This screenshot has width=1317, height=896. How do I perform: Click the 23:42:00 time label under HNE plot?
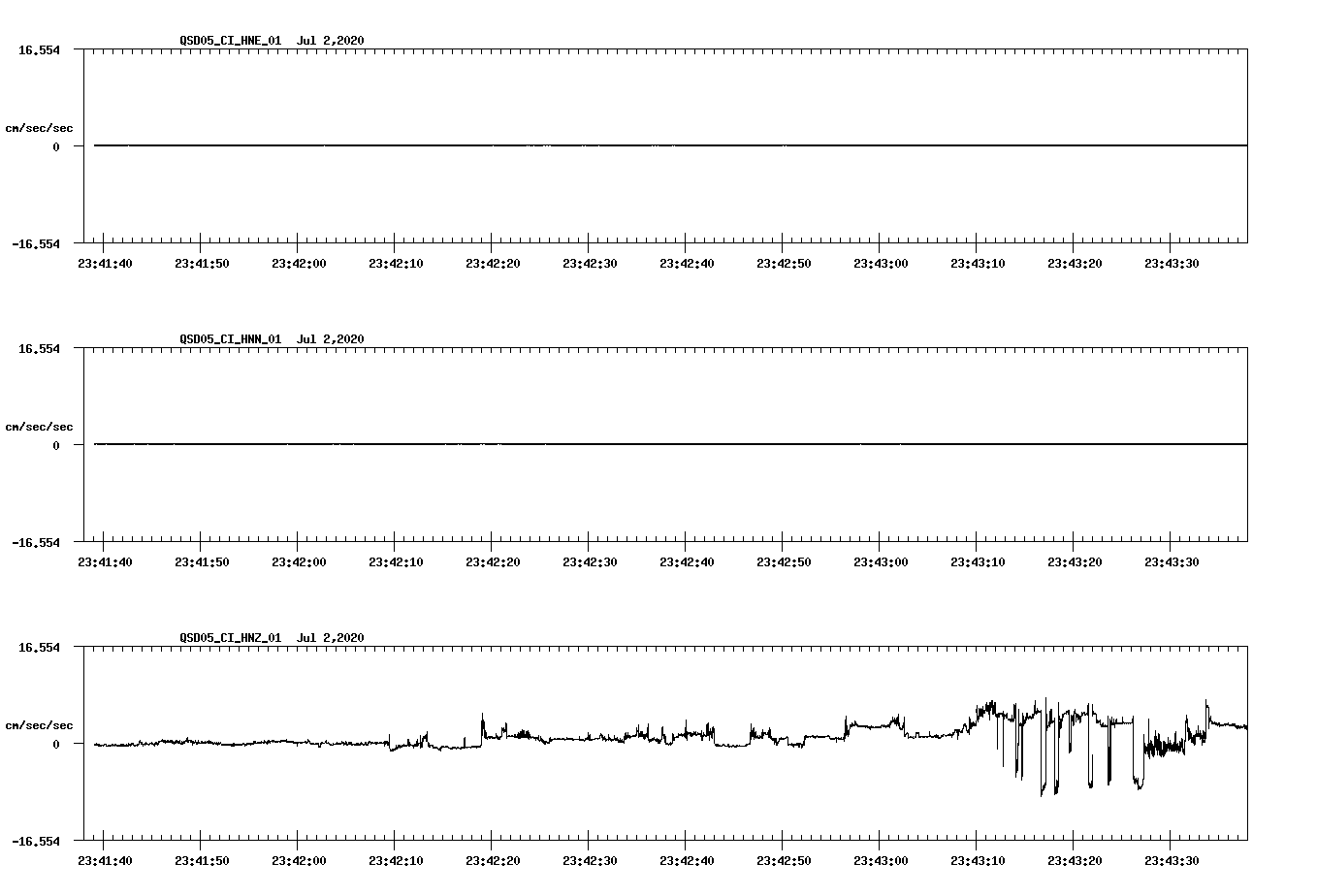(299, 264)
